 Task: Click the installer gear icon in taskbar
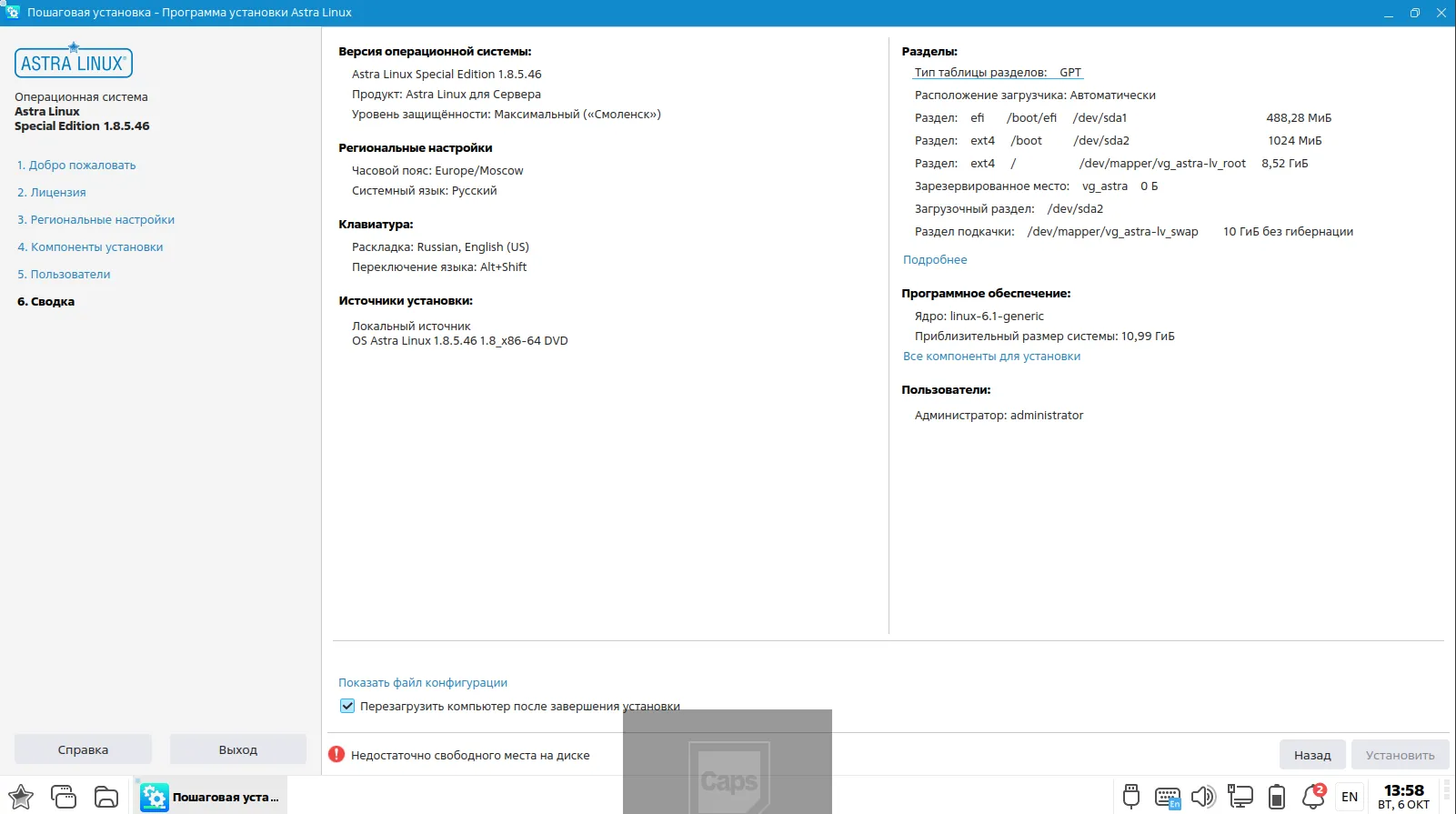coord(155,798)
